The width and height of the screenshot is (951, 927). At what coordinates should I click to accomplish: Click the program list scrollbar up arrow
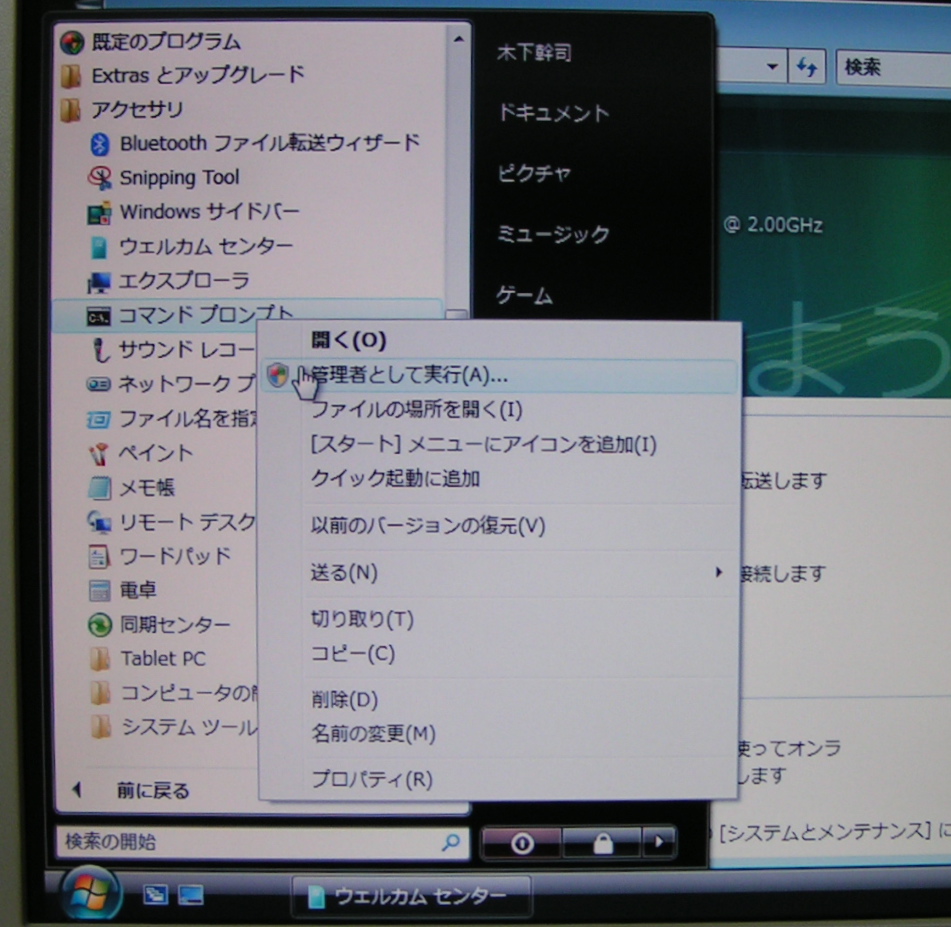pyautogui.click(x=459, y=39)
